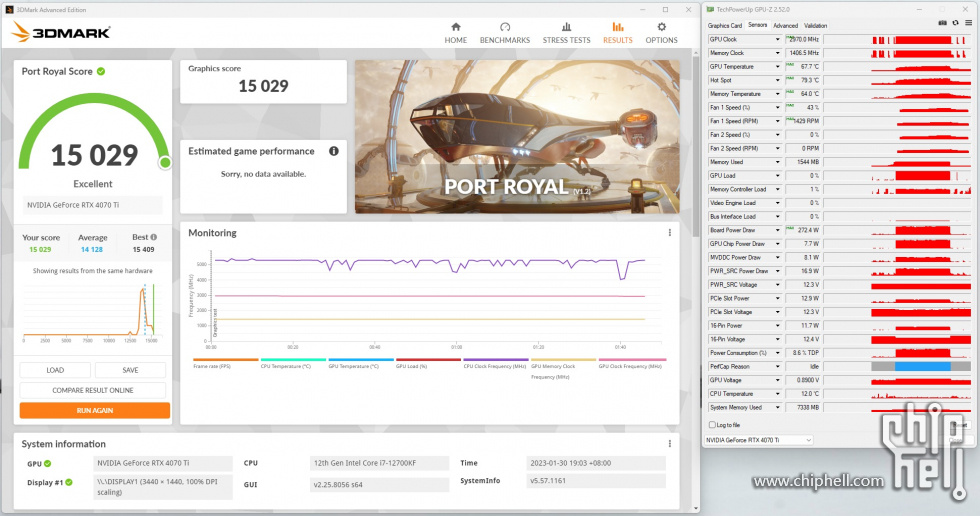Open the GPU Temperature sensor dropdown
The width and height of the screenshot is (980, 516).
coord(778,67)
